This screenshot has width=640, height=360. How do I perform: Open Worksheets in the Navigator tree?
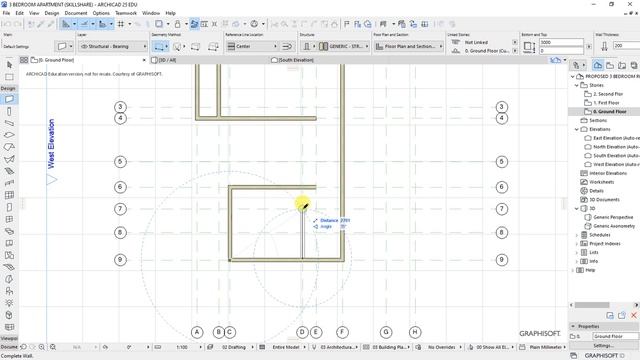[x=602, y=182]
